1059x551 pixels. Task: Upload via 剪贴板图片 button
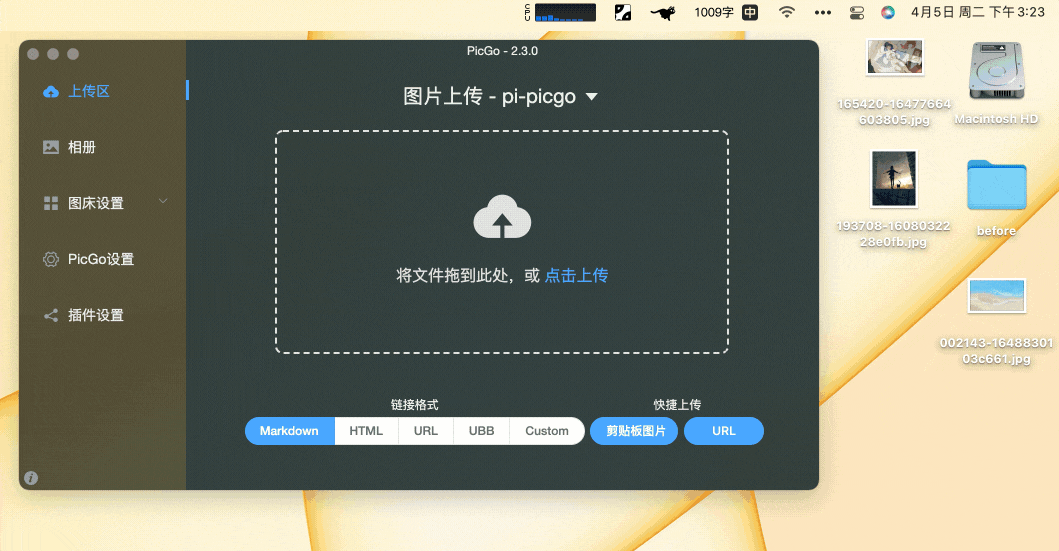coord(634,431)
